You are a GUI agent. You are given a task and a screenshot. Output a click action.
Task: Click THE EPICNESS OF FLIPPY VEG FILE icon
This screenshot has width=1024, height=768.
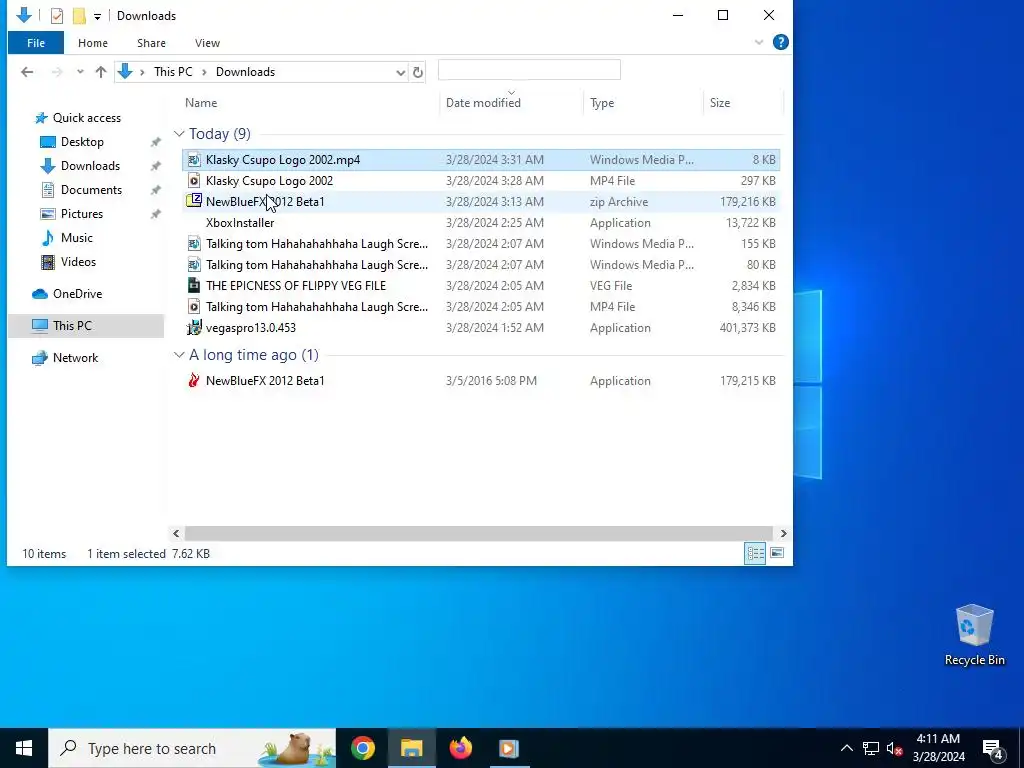[194, 285]
